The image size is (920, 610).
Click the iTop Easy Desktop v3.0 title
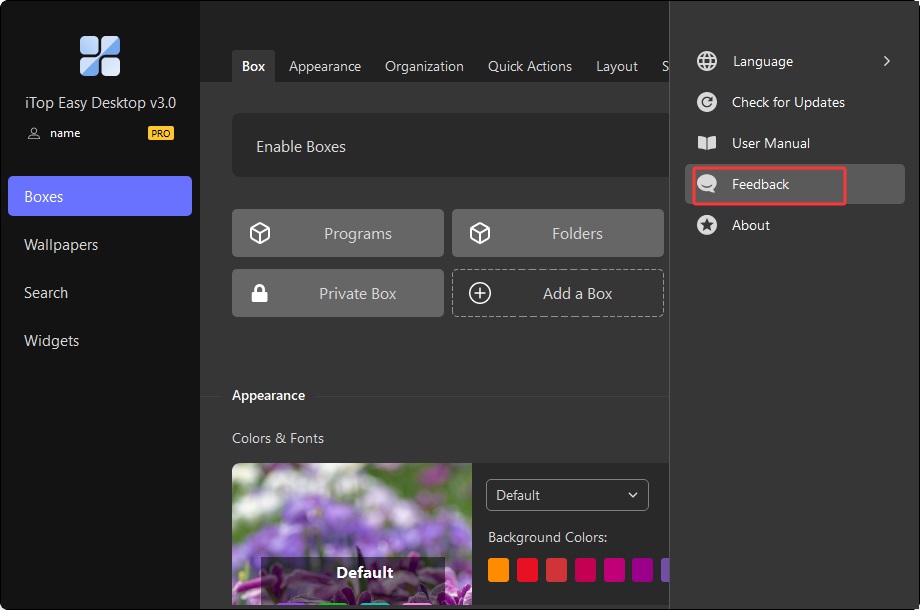tap(100, 103)
